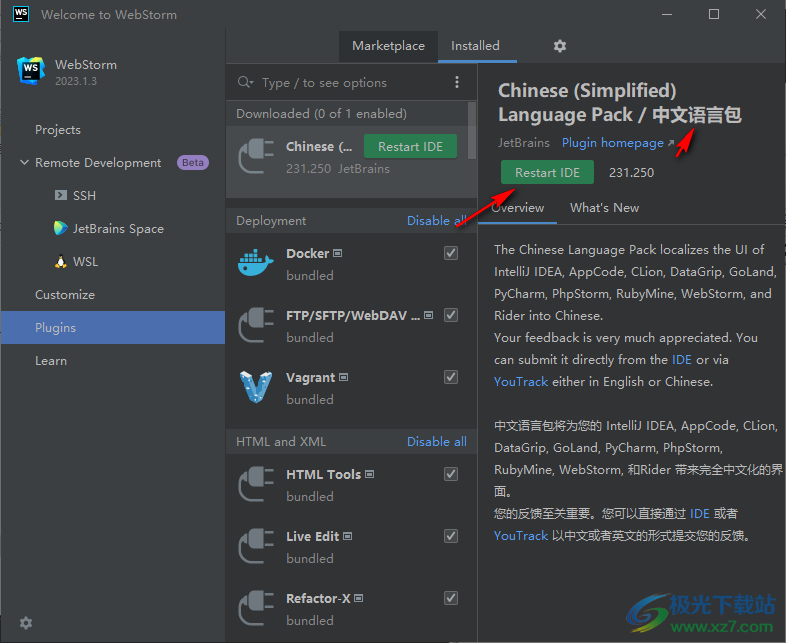Click the JetBrains Space icon
Screen dimensions: 786x643
[61, 228]
